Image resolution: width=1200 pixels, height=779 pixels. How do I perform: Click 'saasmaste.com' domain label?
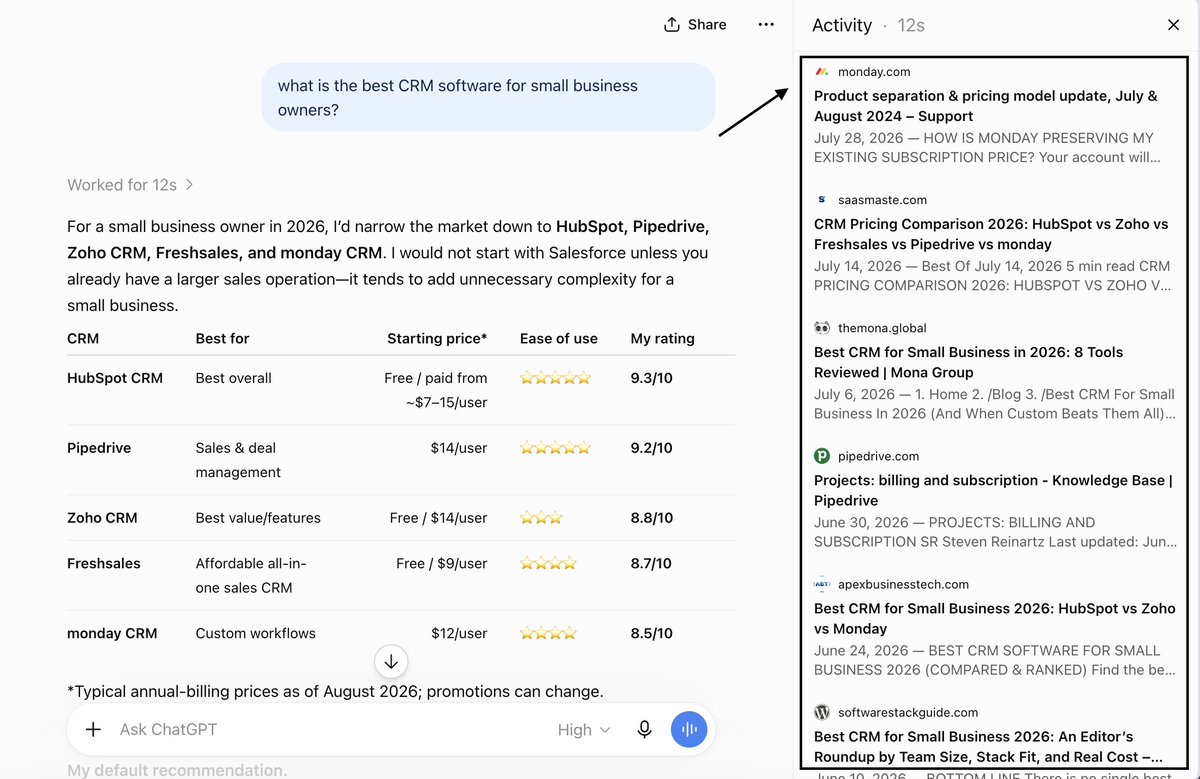(882, 200)
